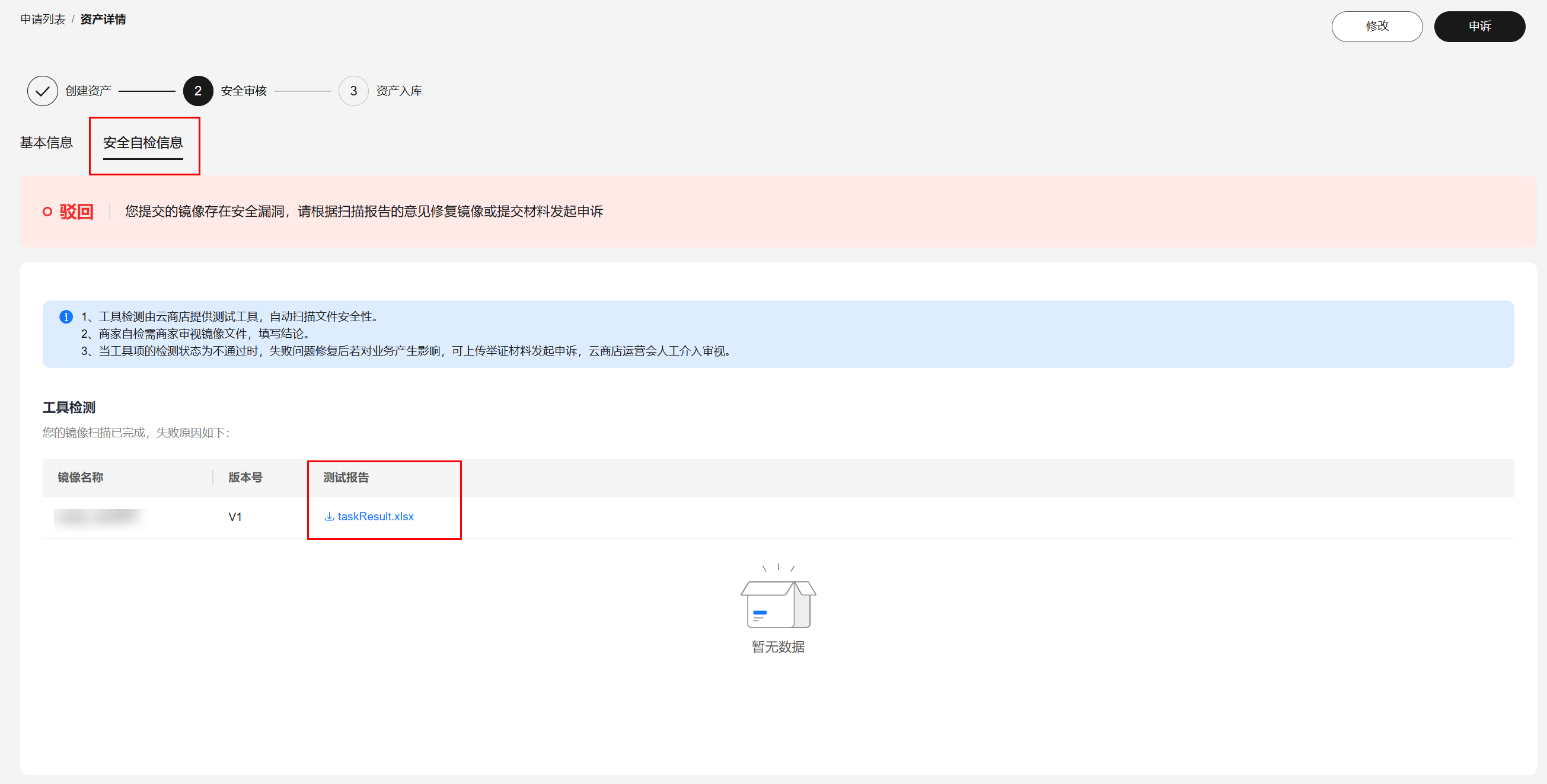Viewport: 1547px width, 784px height.
Task: Click the 创建资产 step label
Action: tap(88, 91)
